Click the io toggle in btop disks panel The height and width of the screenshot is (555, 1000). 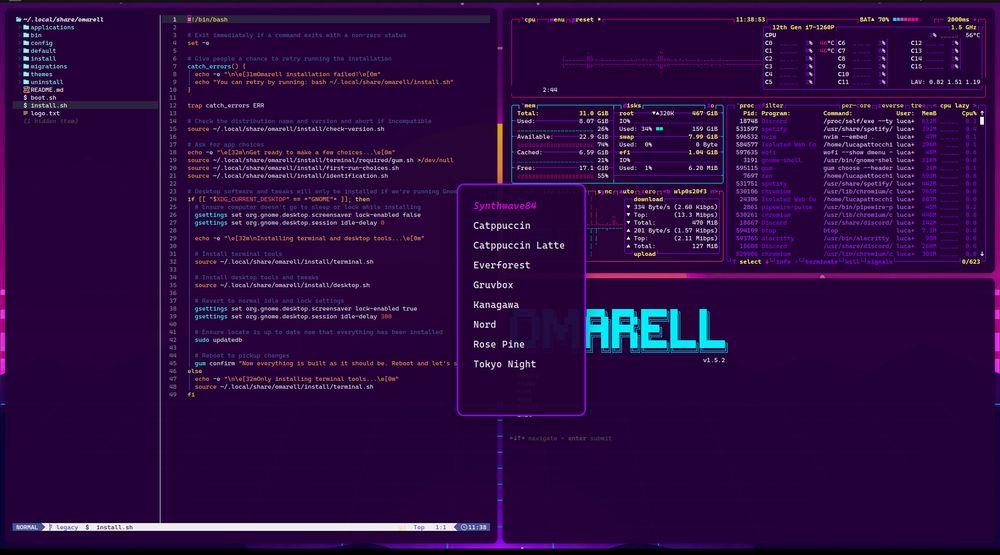(710, 106)
